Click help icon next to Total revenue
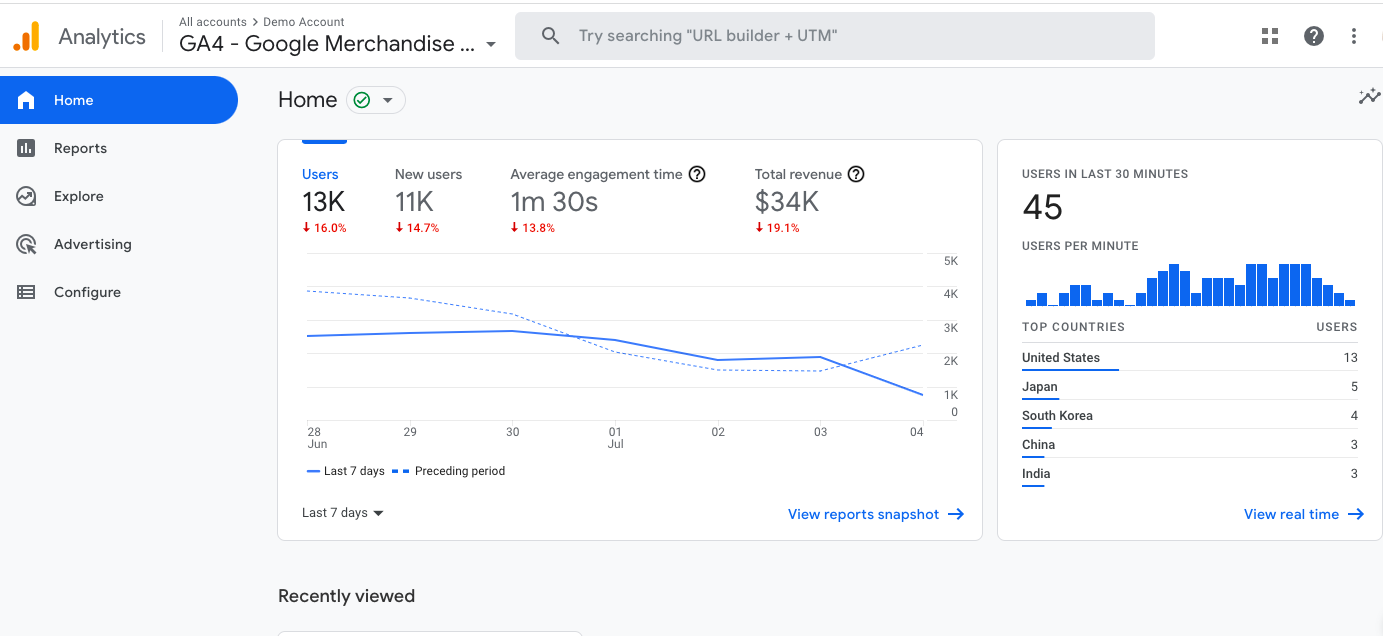Image resolution: width=1383 pixels, height=636 pixels. 856,174
